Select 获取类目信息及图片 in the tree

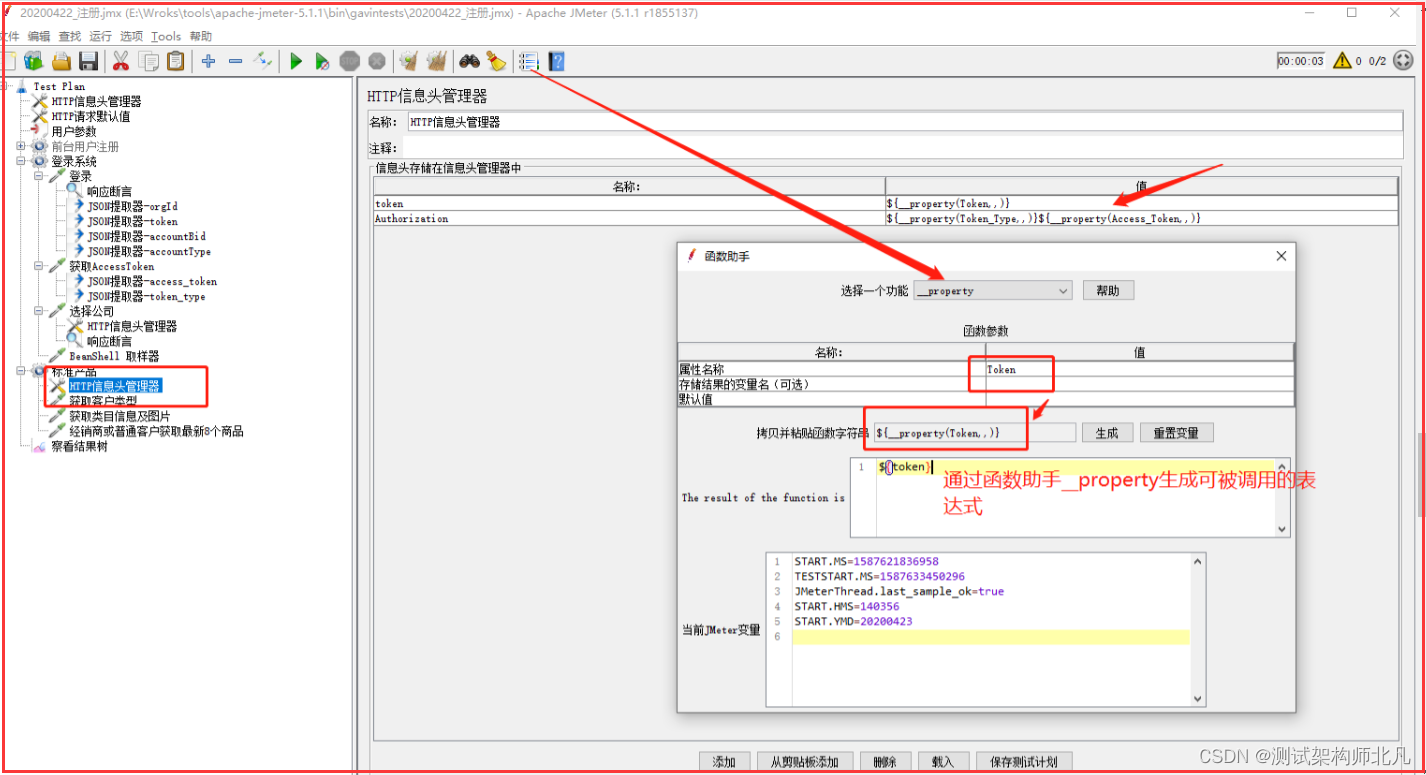[120, 416]
